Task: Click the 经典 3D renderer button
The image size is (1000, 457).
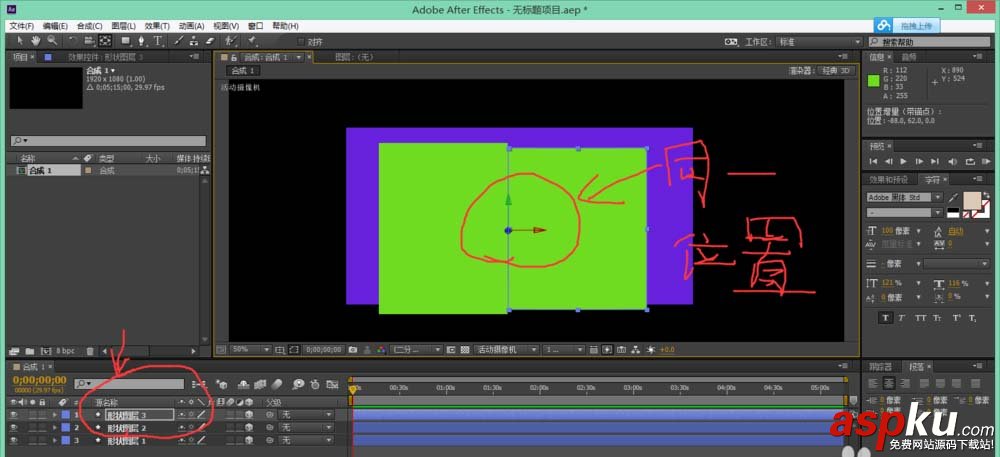Action: click(836, 71)
